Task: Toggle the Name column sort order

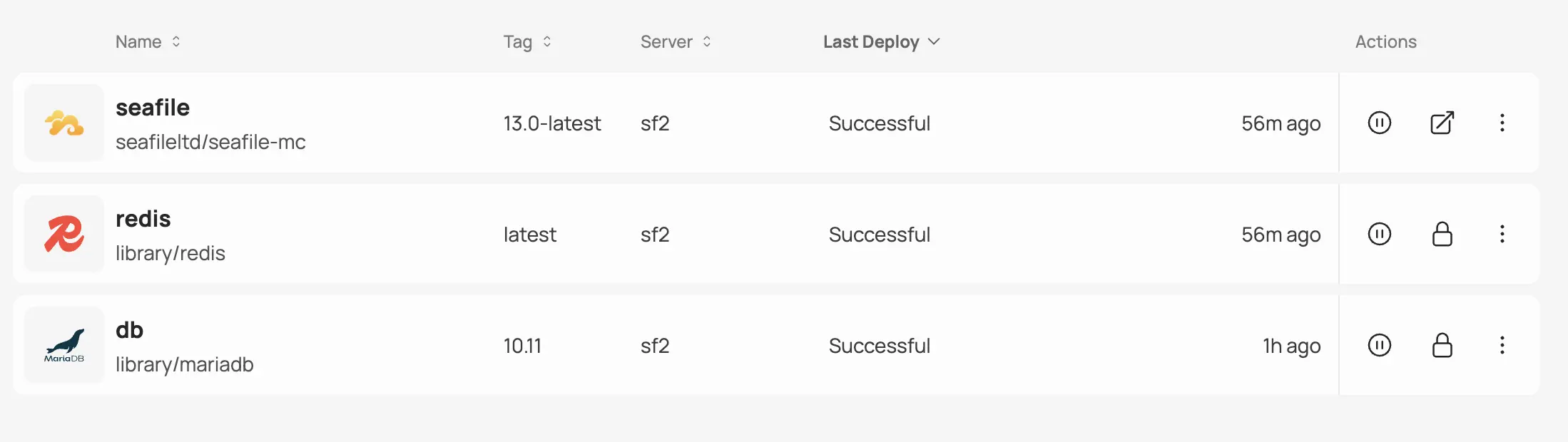Action: 175,41
